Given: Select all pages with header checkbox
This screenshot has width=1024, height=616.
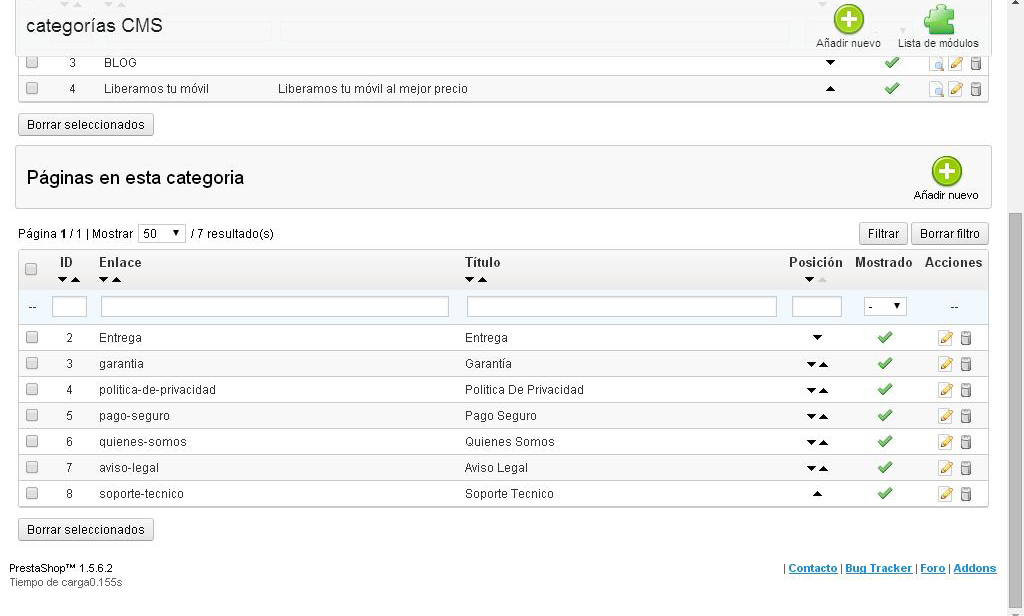Looking at the screenshot, I should 31,269.
